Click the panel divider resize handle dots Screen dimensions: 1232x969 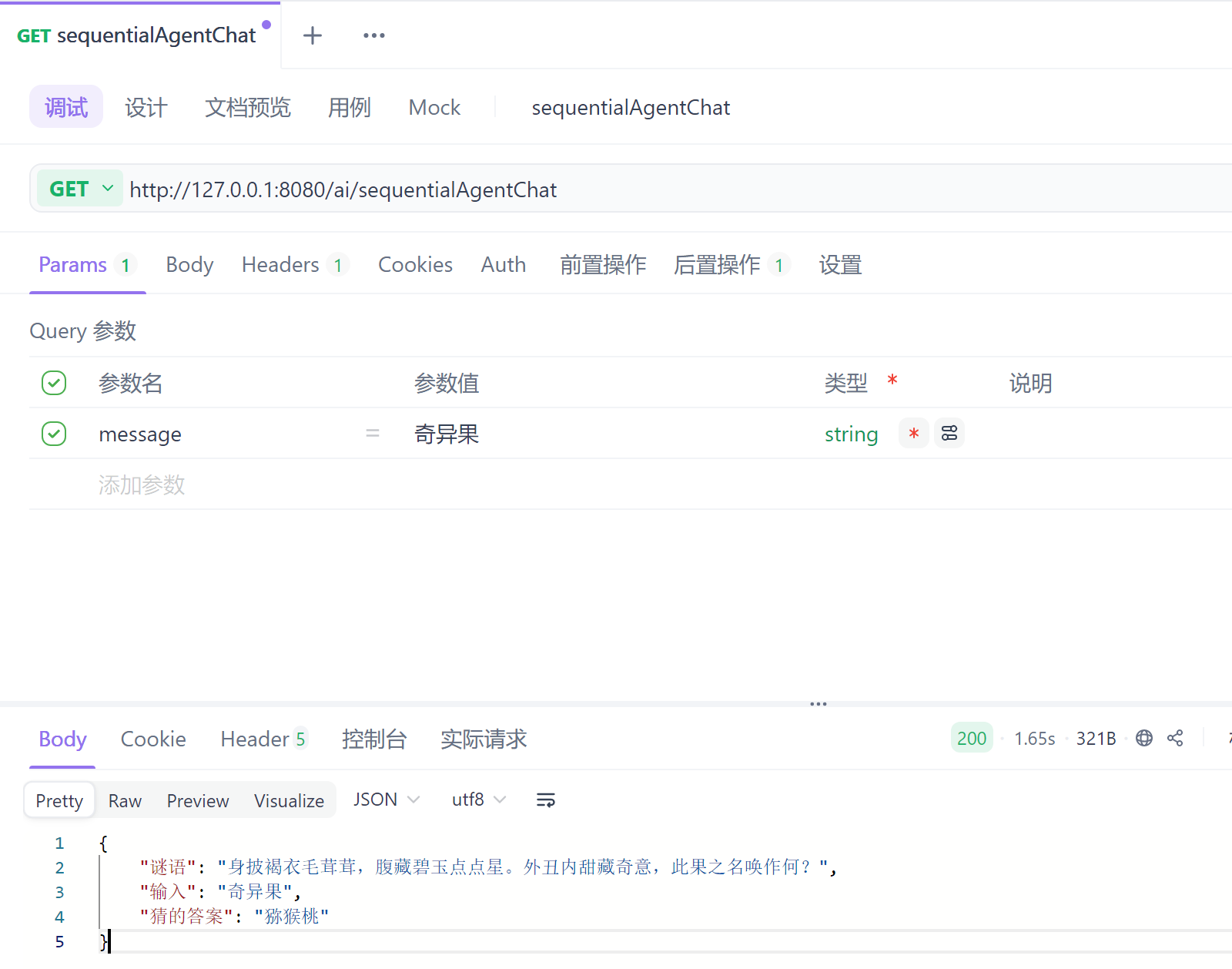(x=819, y=704)
